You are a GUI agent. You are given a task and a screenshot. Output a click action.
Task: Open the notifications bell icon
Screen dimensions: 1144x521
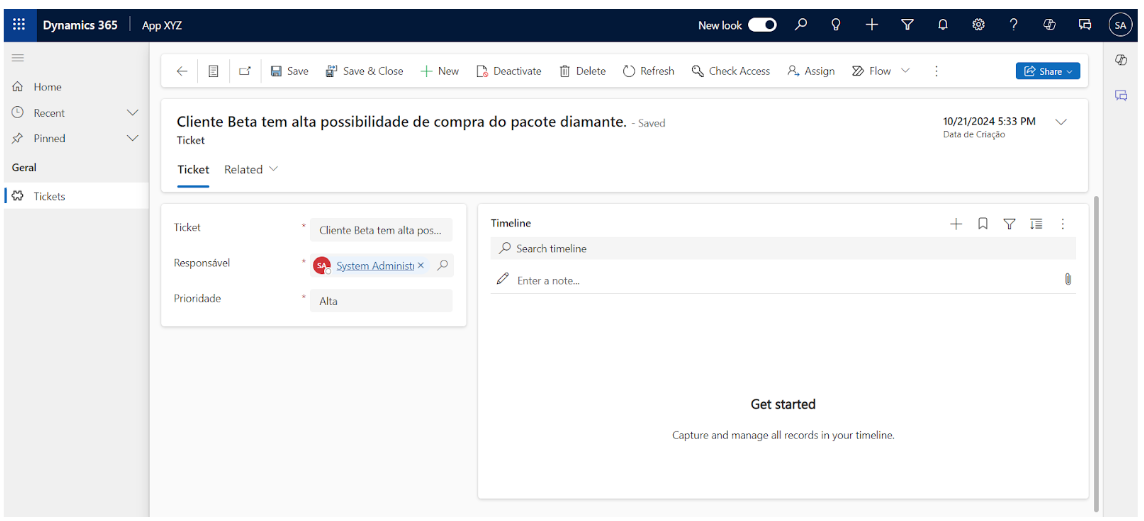[x=942, y=25]
